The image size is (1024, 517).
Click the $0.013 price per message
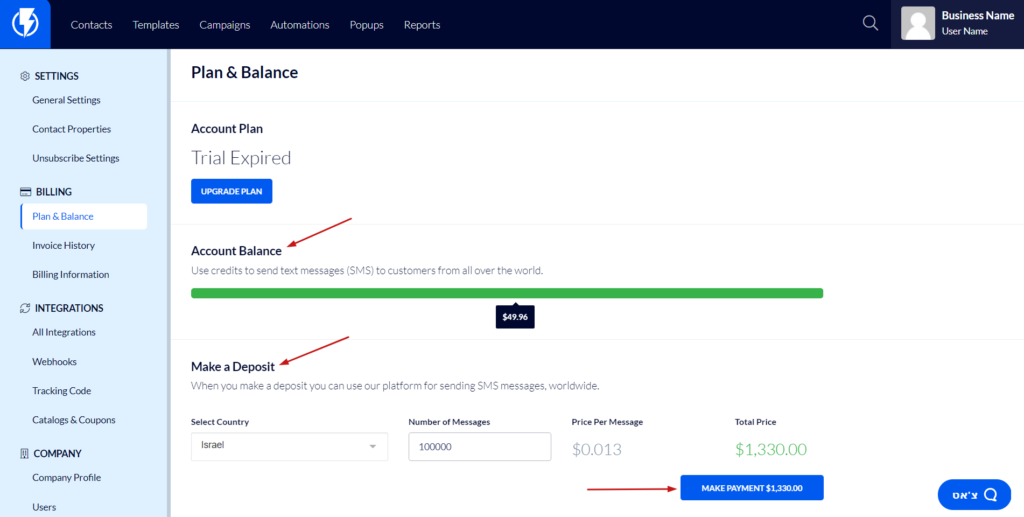click(x=597, y=450)
